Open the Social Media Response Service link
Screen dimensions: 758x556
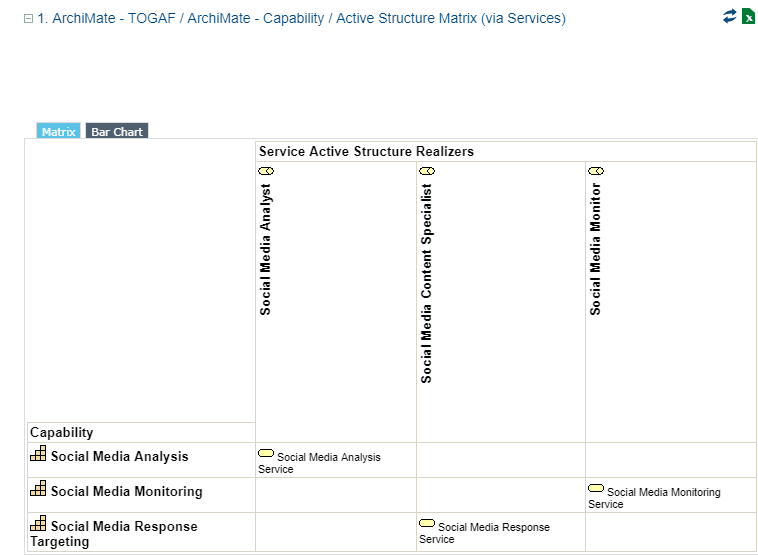tap(493, 528)
